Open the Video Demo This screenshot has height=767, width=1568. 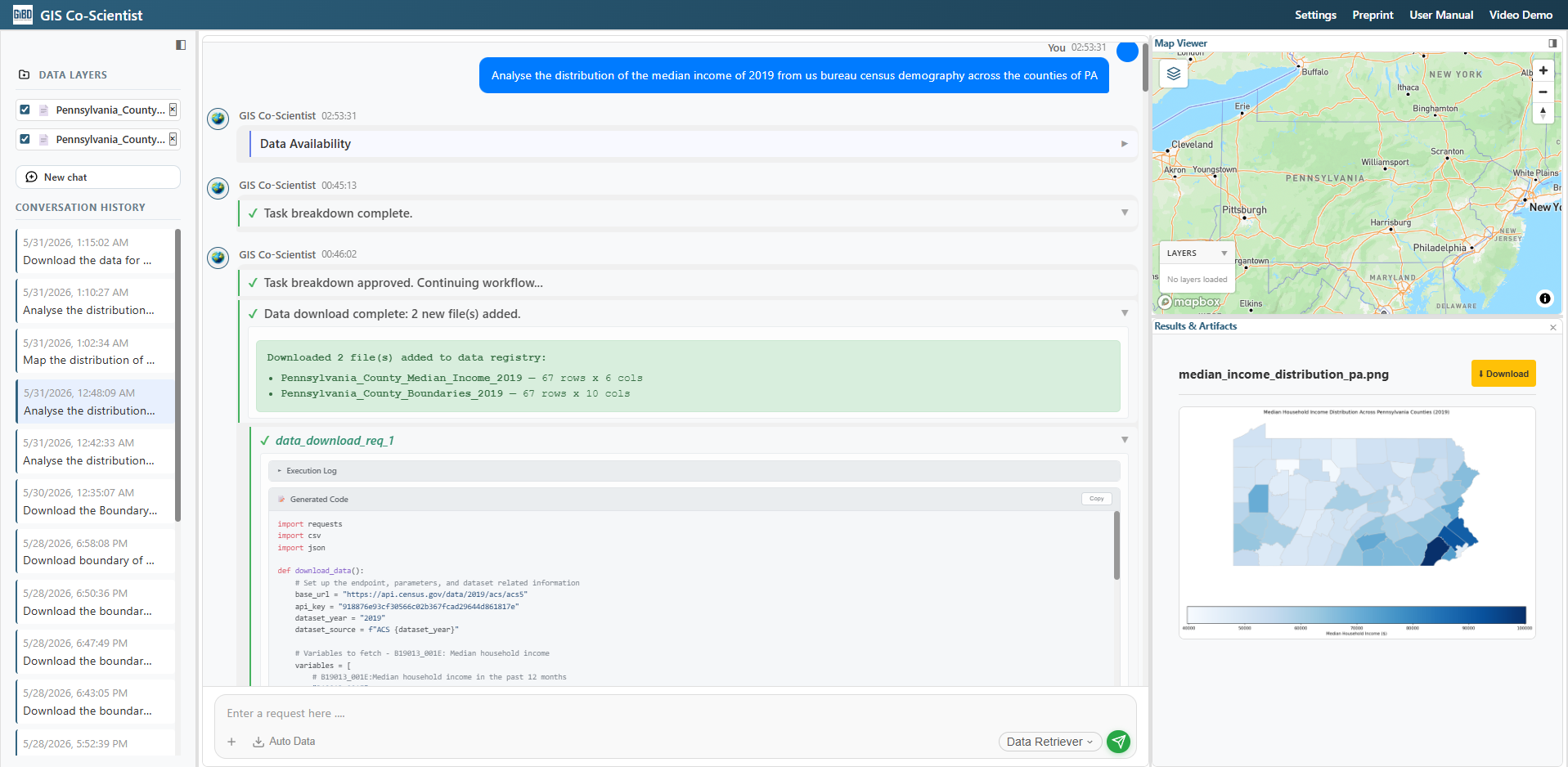click(x=1521, y=15)
